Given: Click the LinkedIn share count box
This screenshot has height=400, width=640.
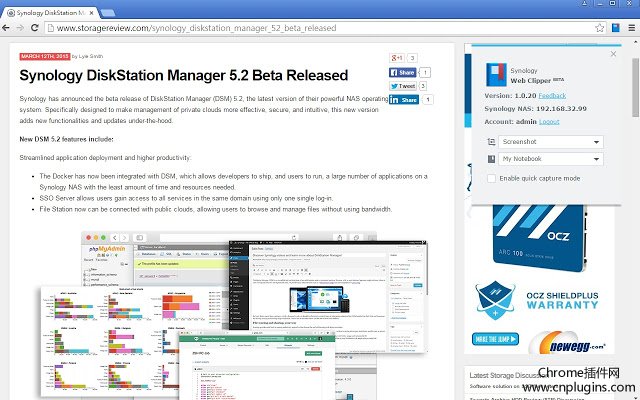Looking at the screenshot, I should 427,100.
